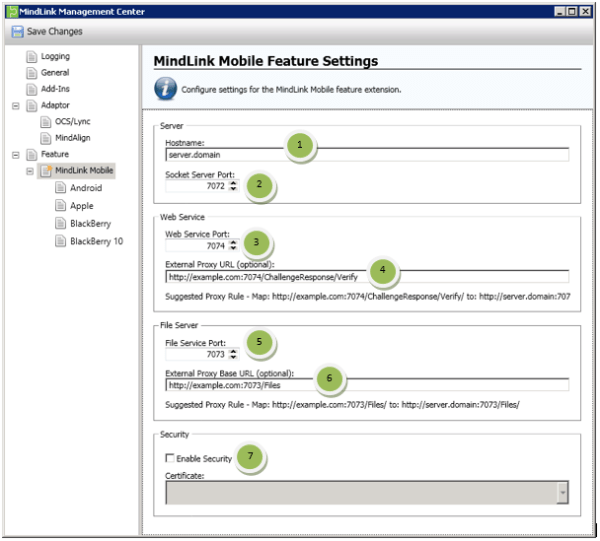Select the Add-Ins tree item

pos(55,89)
